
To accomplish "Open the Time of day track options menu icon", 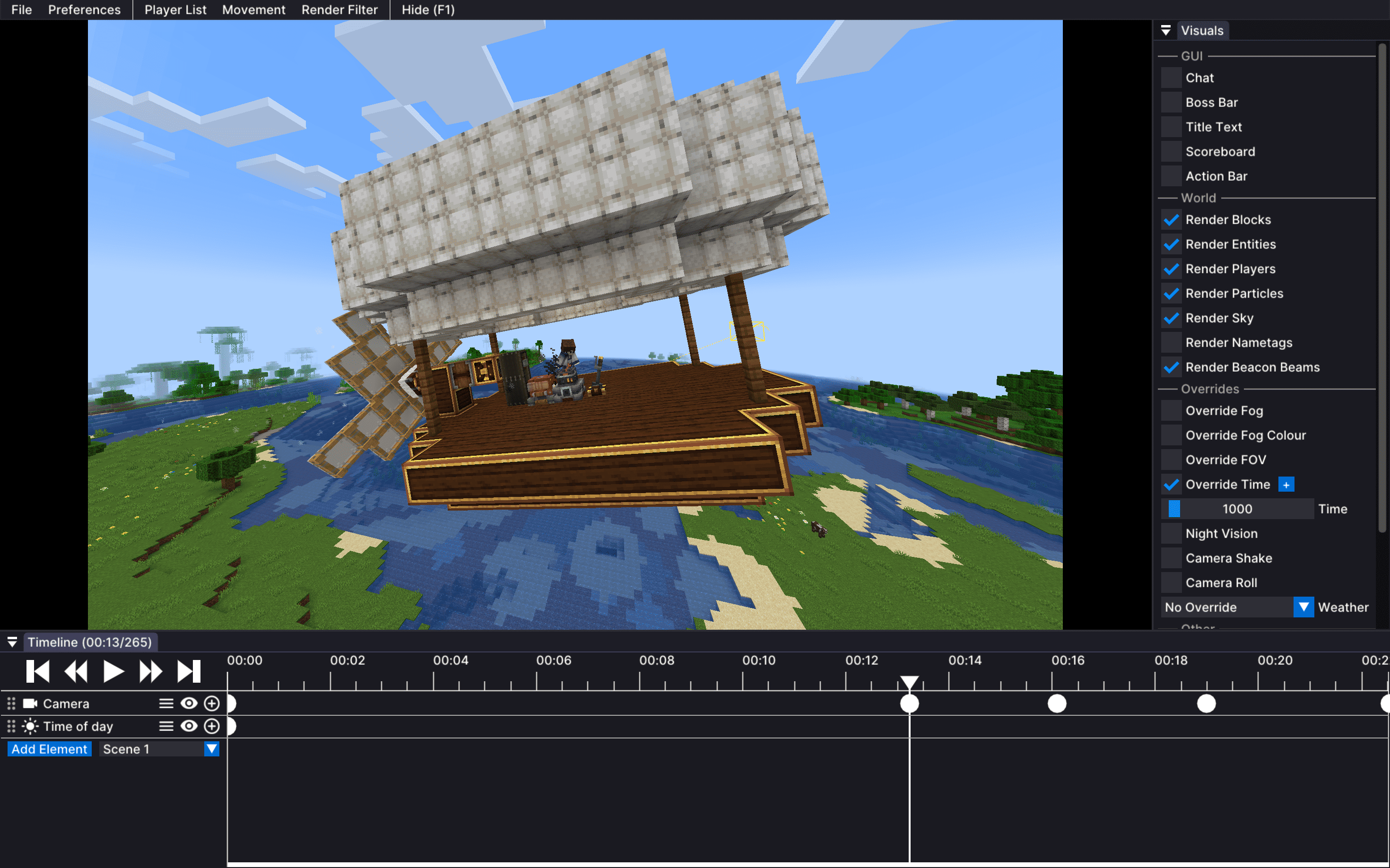I will [166, 726].
